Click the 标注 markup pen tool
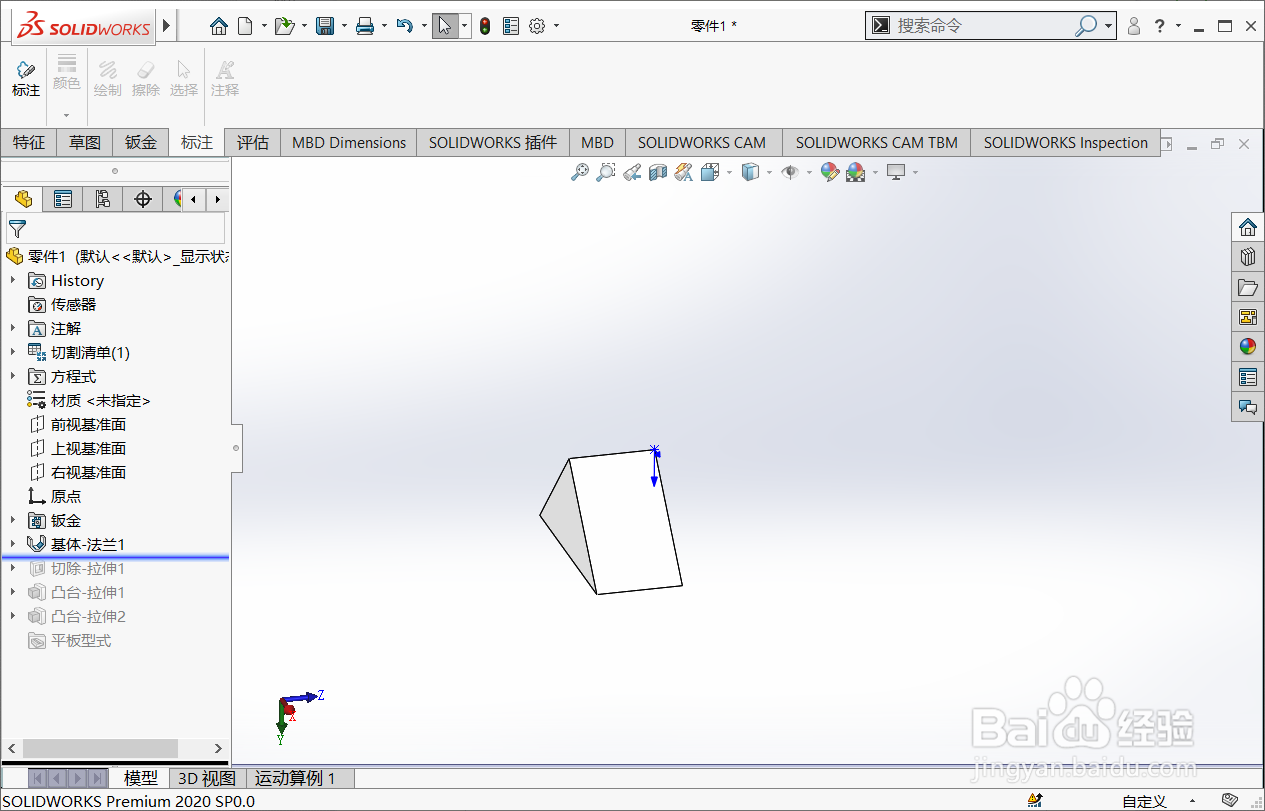 pos(25,78)
